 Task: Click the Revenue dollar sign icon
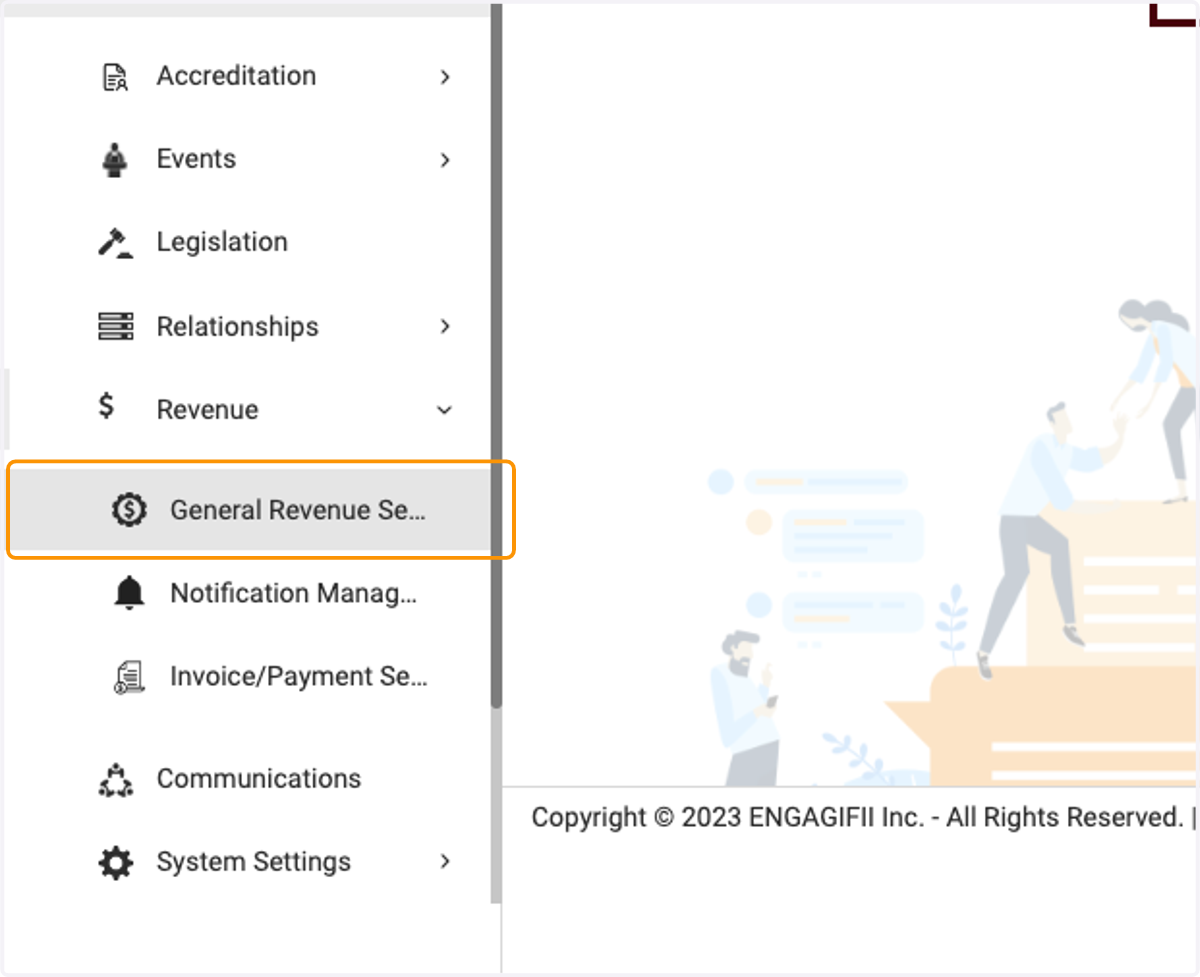(x=106, y=406)
